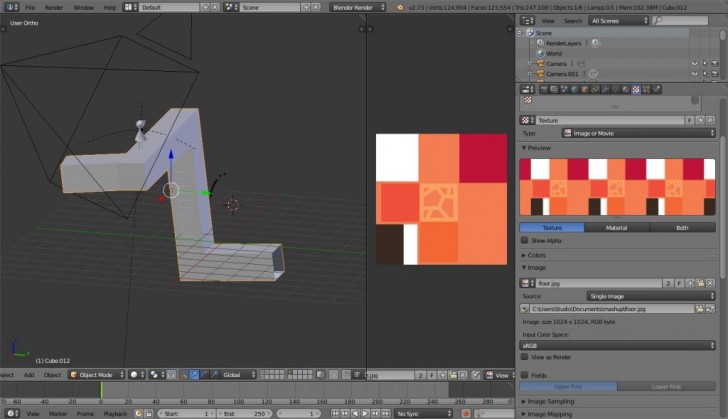Screen dimensions: 728x419
Task: Open the sRGB color space dropdown
Action: point(617,345)
